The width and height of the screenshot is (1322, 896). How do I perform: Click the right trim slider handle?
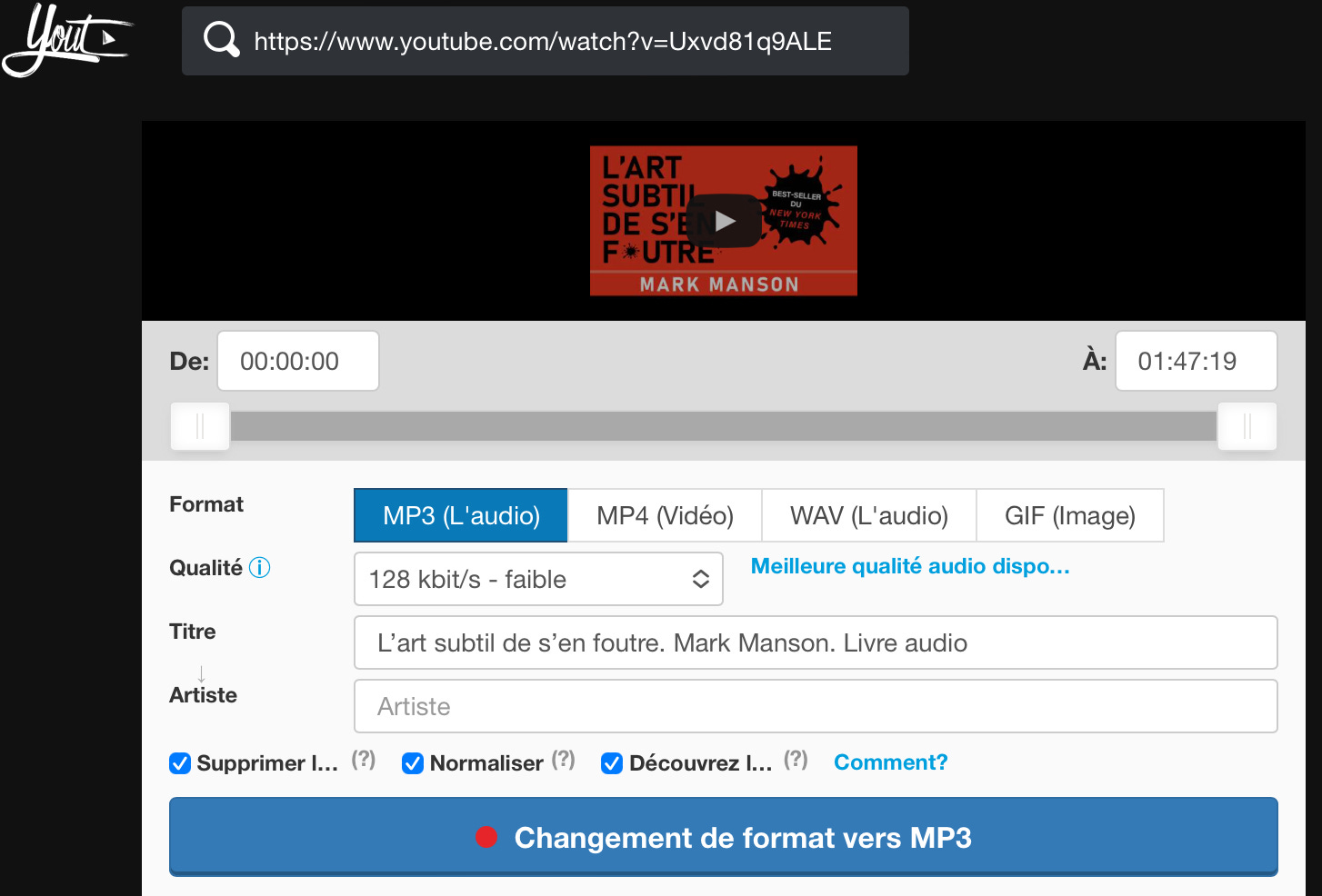coord(1247,426)
